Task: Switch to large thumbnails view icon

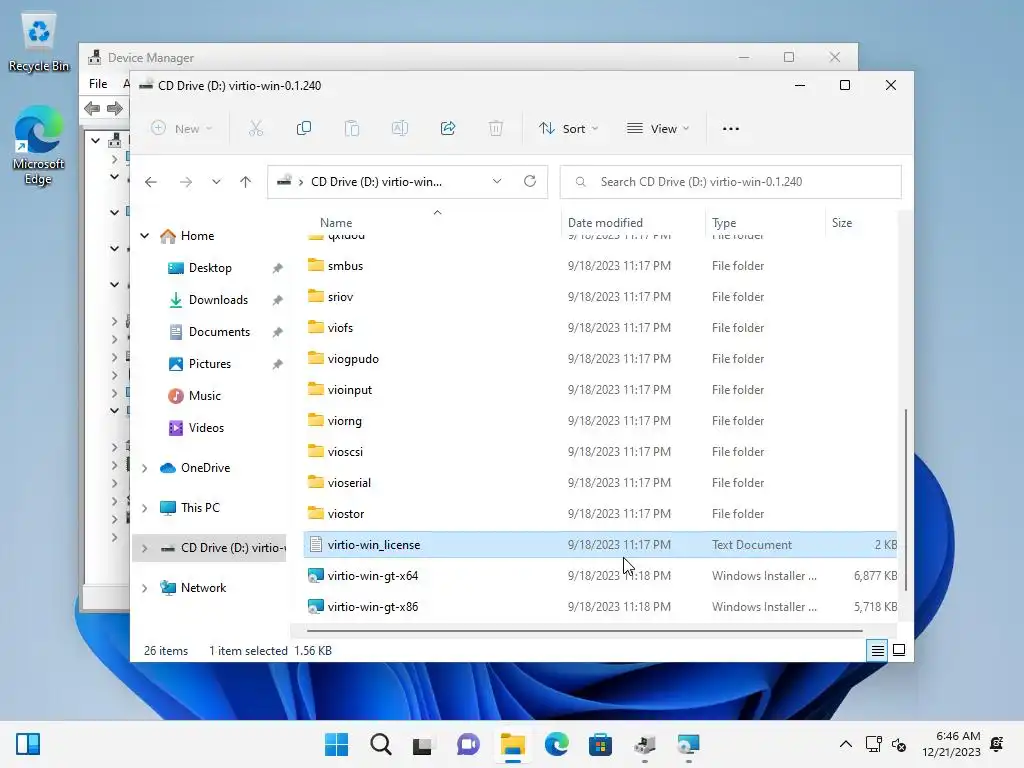Action: tap(899, 650)
